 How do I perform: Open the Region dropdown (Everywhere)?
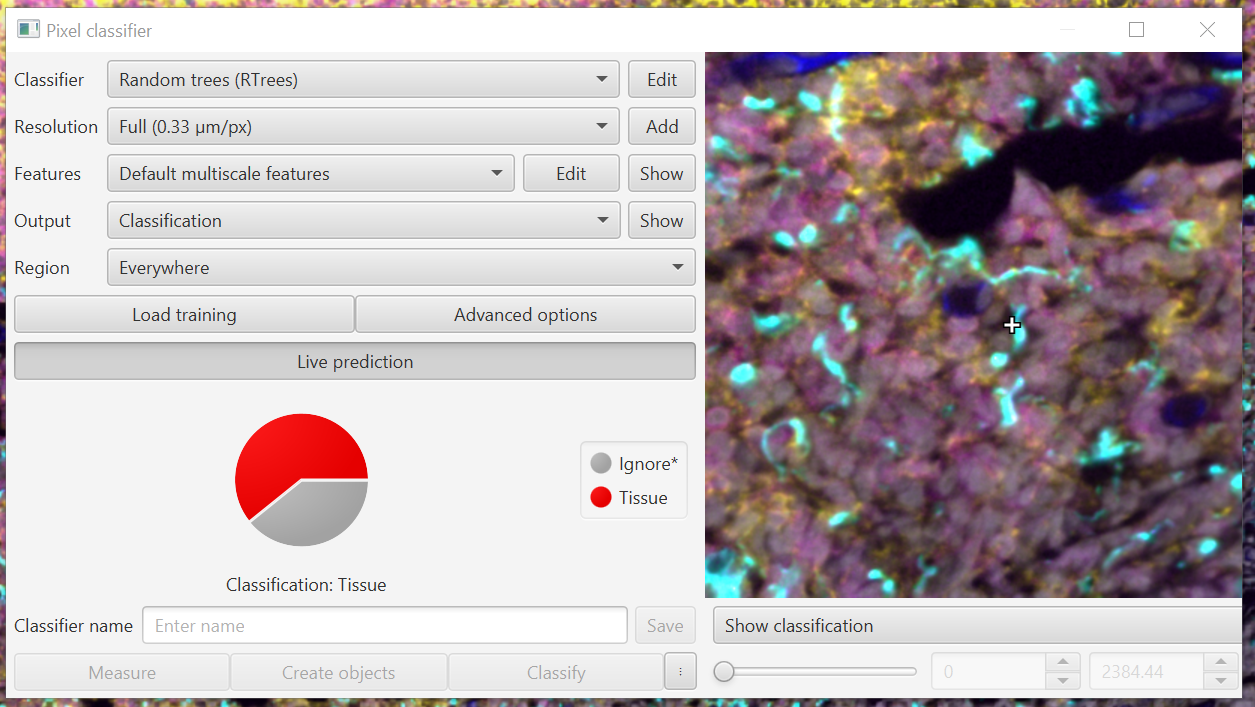tap(401, 268)
